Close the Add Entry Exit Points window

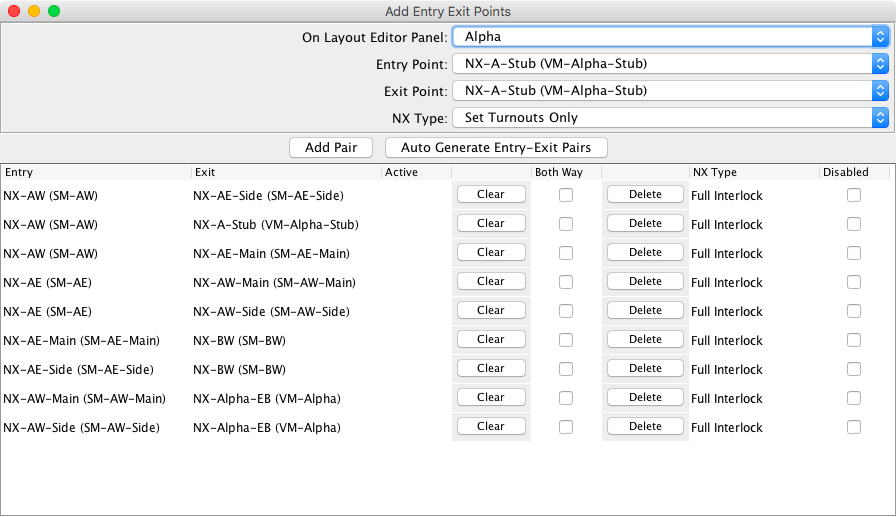tap(14, 11)
